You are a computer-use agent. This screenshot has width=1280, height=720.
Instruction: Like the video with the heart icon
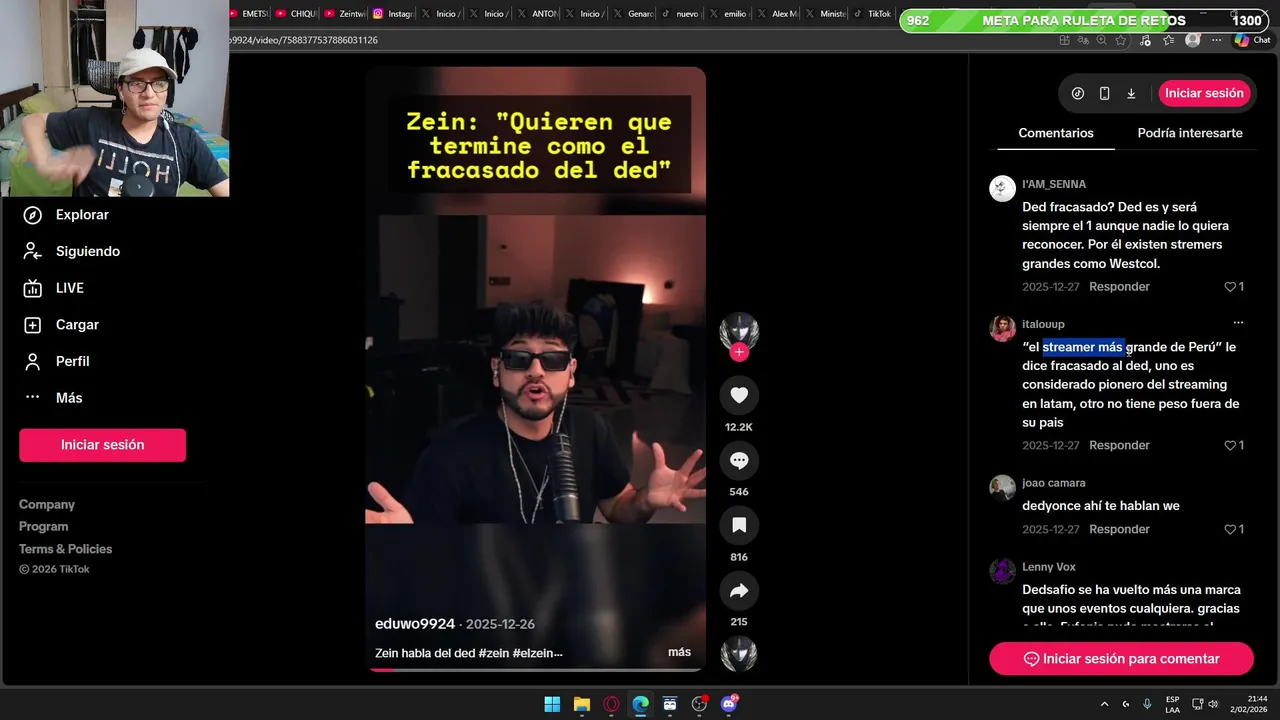pyautogui.click(x=739, y=396)
